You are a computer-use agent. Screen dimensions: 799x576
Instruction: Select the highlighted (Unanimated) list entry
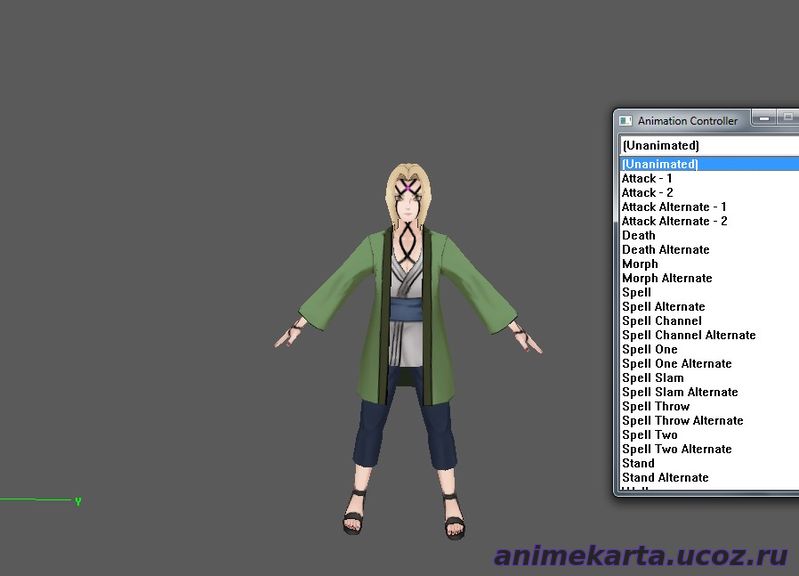[709, 164]
